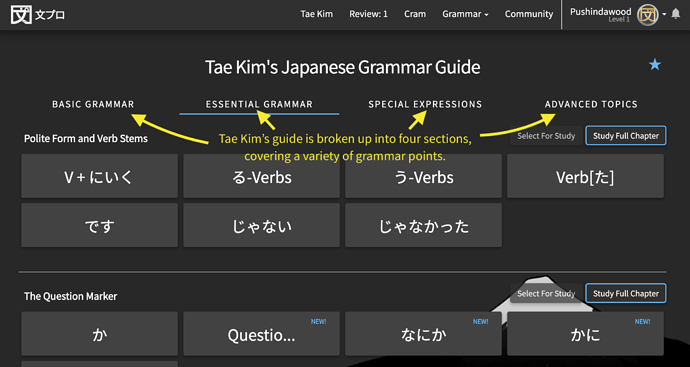Open the じゃなかった grammar card
Screen dimensions: 690x367
pyautogui.click(x=423, y=225)
